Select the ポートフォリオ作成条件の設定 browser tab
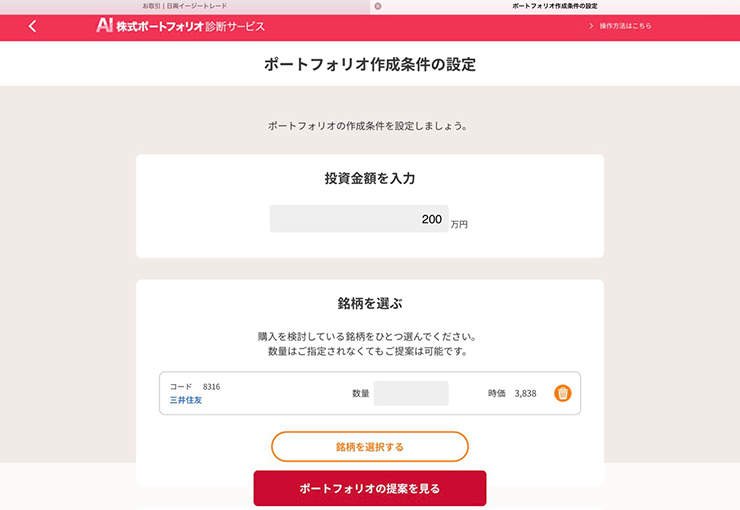The width and height of the screenshot is (740, 510). (555, 6)
